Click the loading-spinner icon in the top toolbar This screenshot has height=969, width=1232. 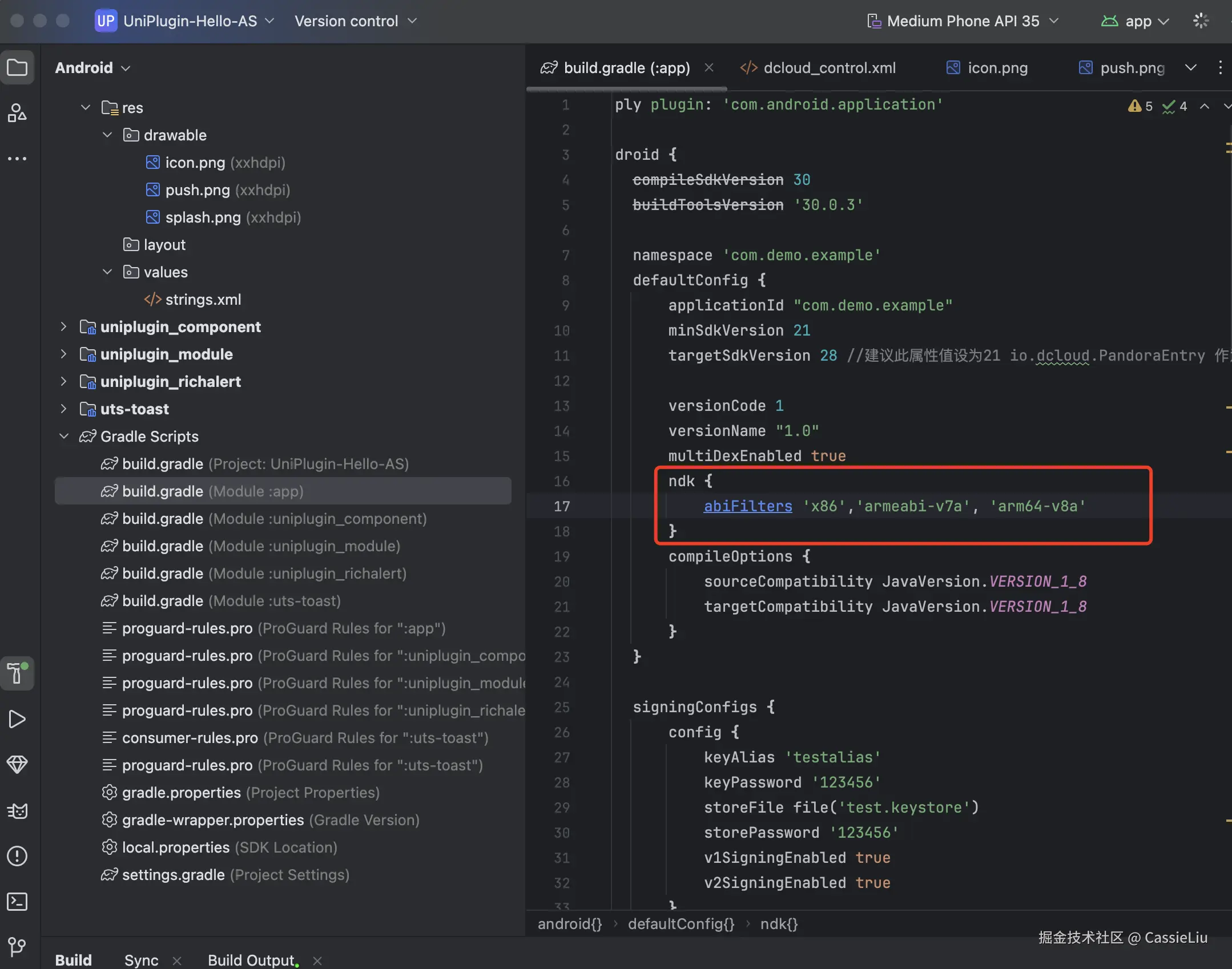(x=1201, y=21)
